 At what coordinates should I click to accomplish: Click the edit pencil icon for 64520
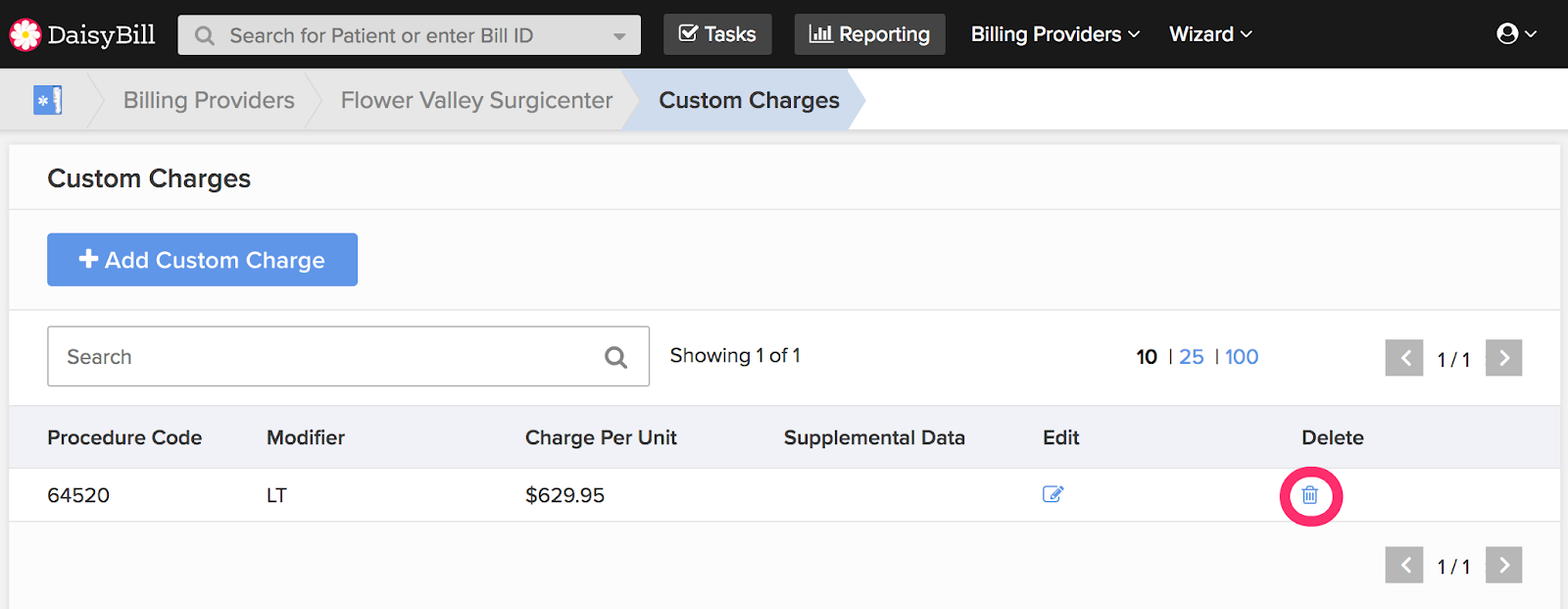pos(1053,494)
